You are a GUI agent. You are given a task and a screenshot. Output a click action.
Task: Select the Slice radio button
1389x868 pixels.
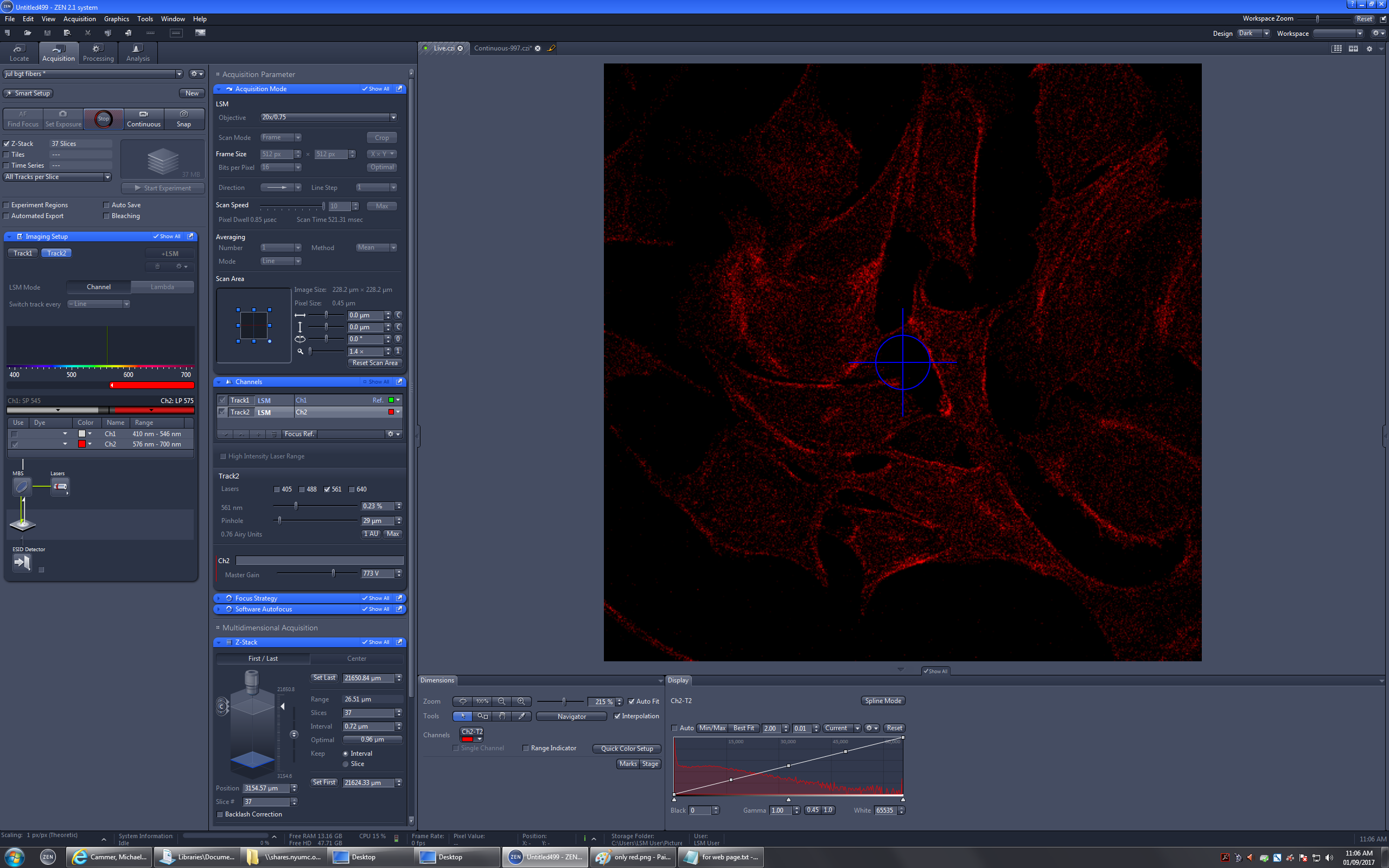pyautogui.click(x=346, y=764)
